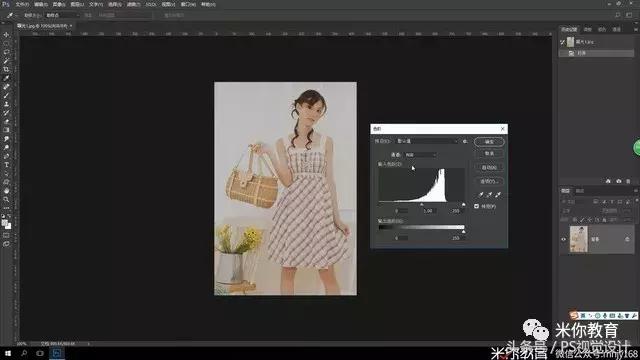Open the Channel RGB dropdown
Screen dimensions: 640x360
pyautogui.click(x=420, y=155)
